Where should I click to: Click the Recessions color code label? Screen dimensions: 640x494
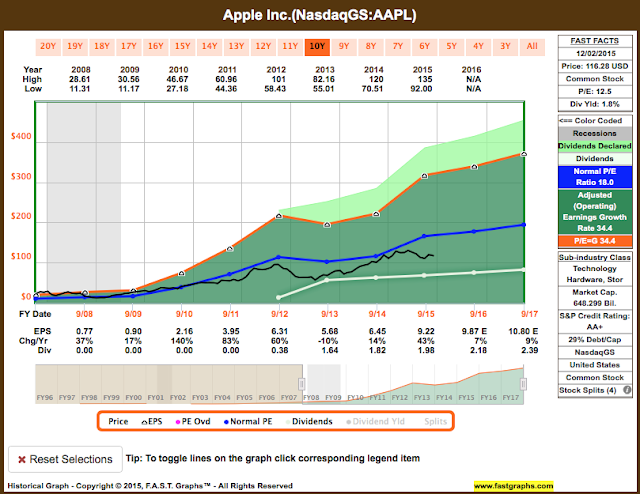pos(595,134)
